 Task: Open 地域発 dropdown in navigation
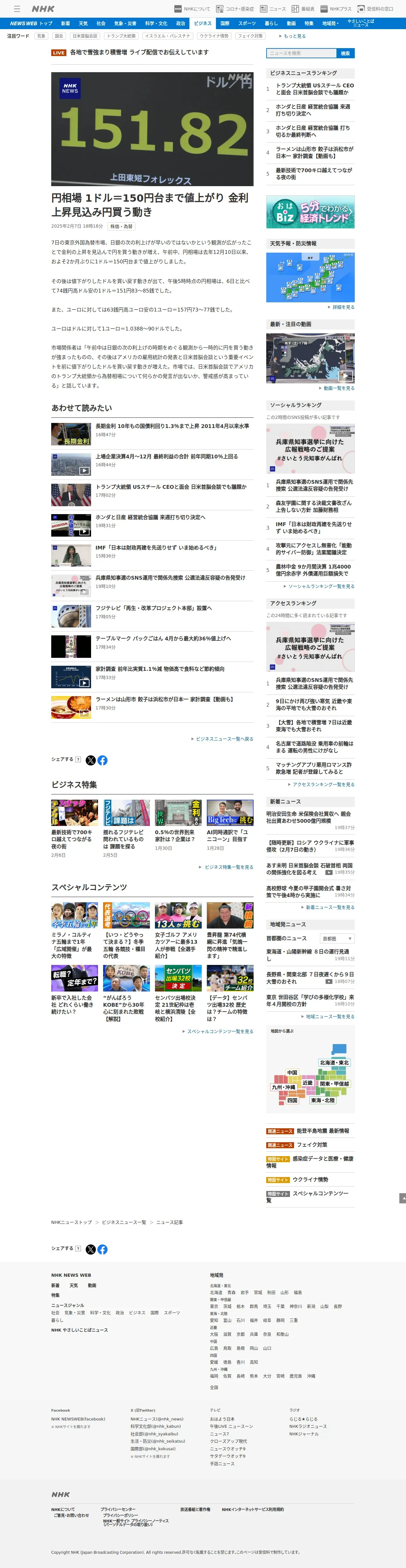[330, 23]
